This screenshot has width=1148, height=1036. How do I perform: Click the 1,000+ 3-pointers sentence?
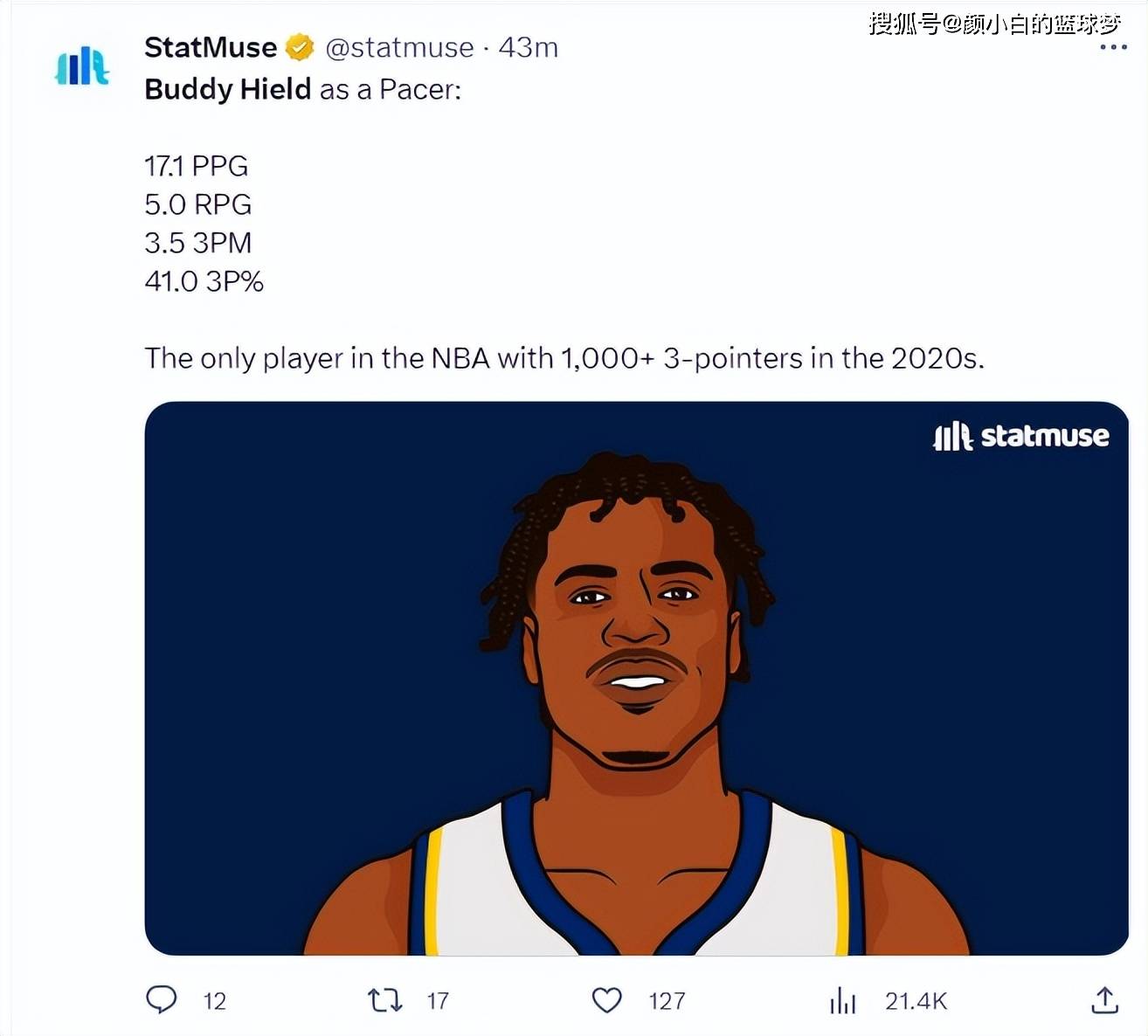click(564, 358)
